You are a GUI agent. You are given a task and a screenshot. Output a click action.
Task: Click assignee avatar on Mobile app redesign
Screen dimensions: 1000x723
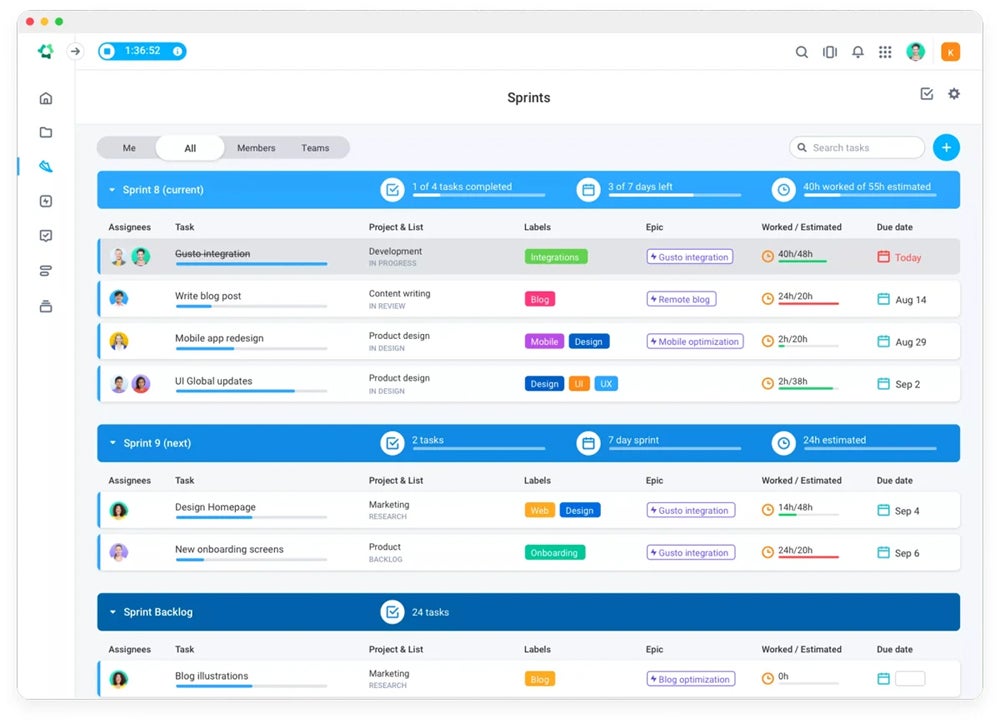119,341
